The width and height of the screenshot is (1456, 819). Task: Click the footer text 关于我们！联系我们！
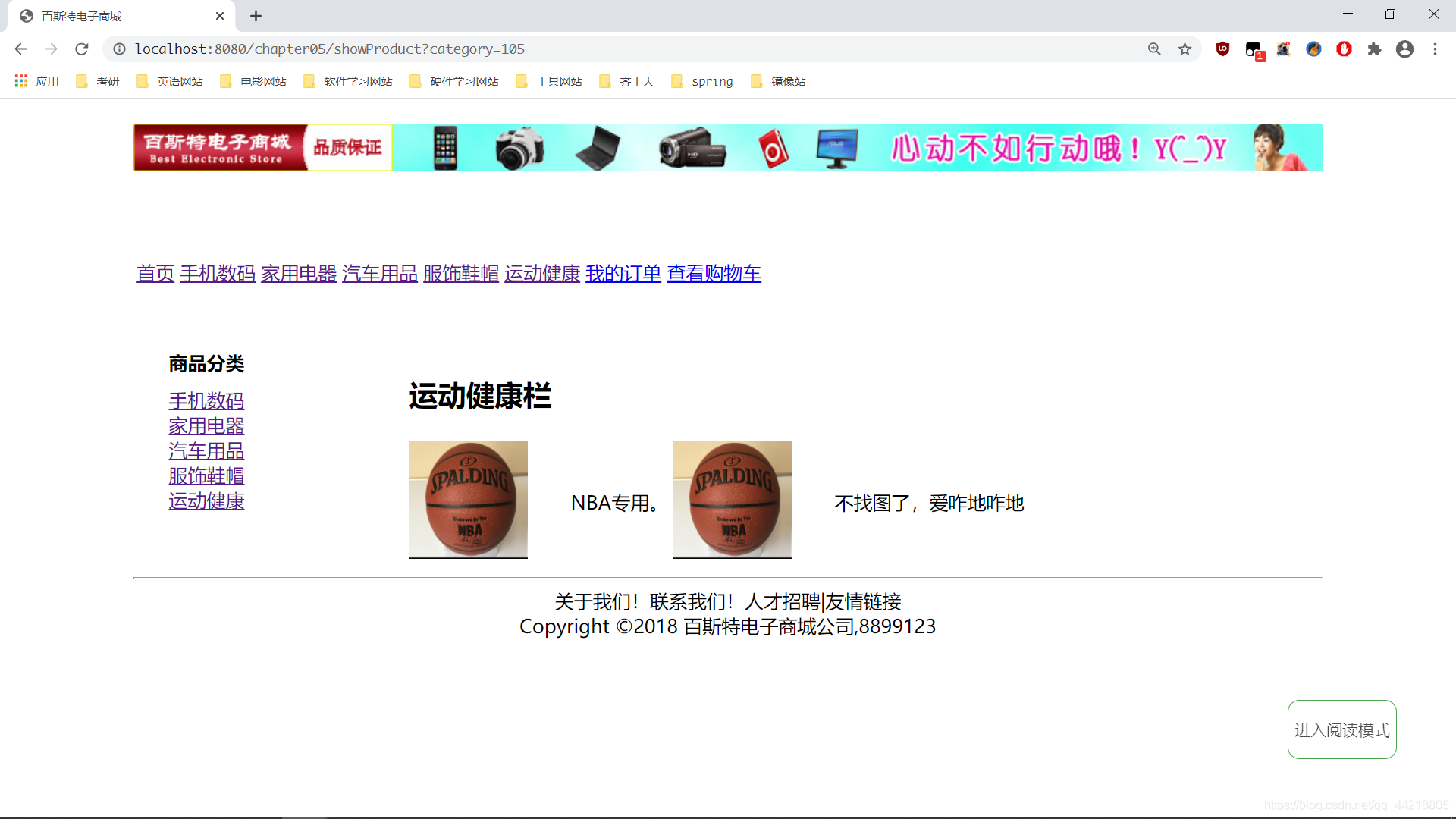click(645, 602)
